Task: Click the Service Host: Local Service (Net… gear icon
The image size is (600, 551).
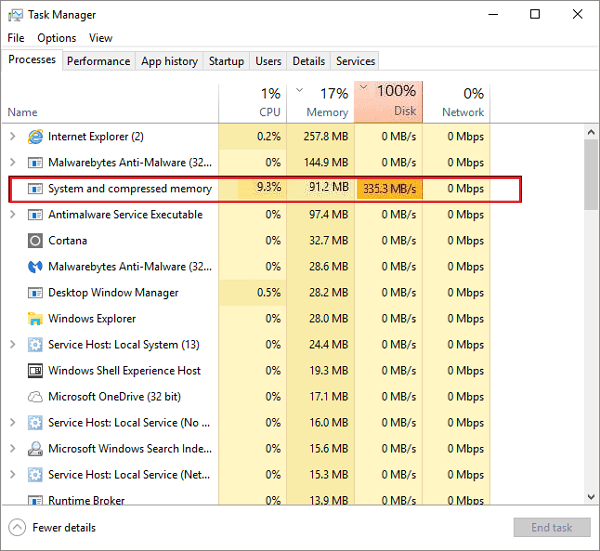Action: (x=35, y=475)
